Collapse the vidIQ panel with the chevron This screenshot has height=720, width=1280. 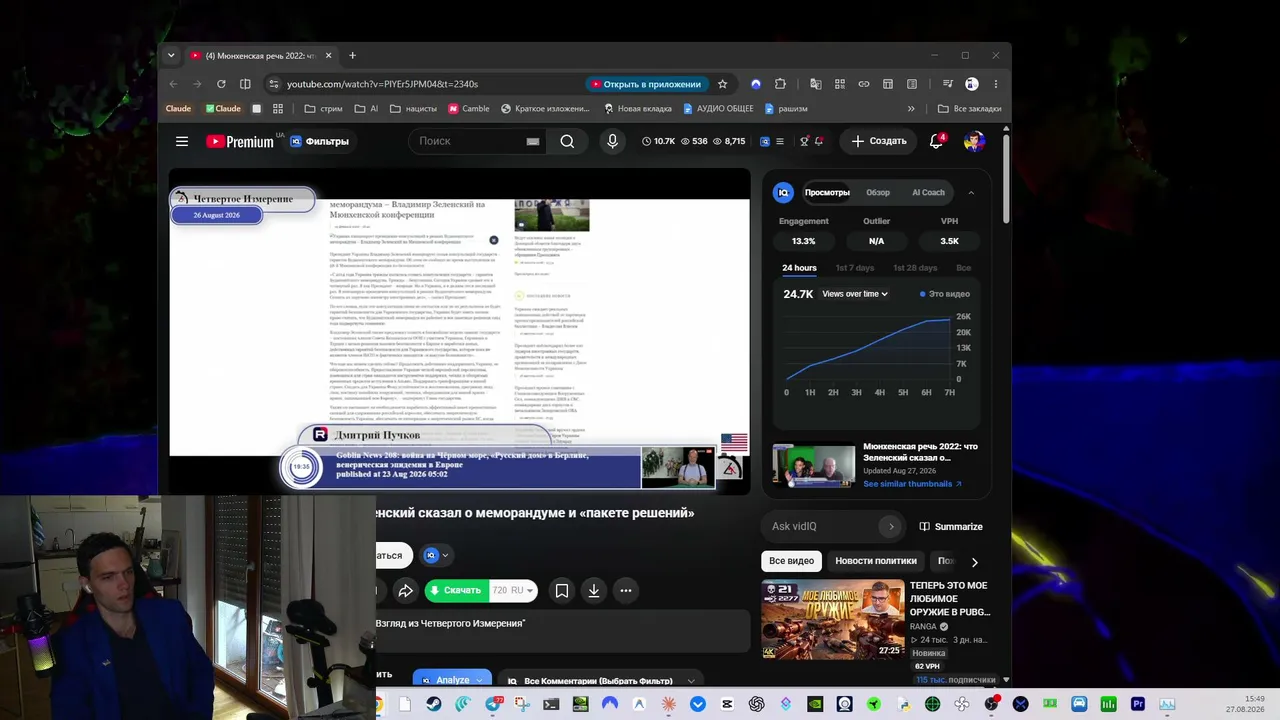pyautogui.click(x=971, y=192)
